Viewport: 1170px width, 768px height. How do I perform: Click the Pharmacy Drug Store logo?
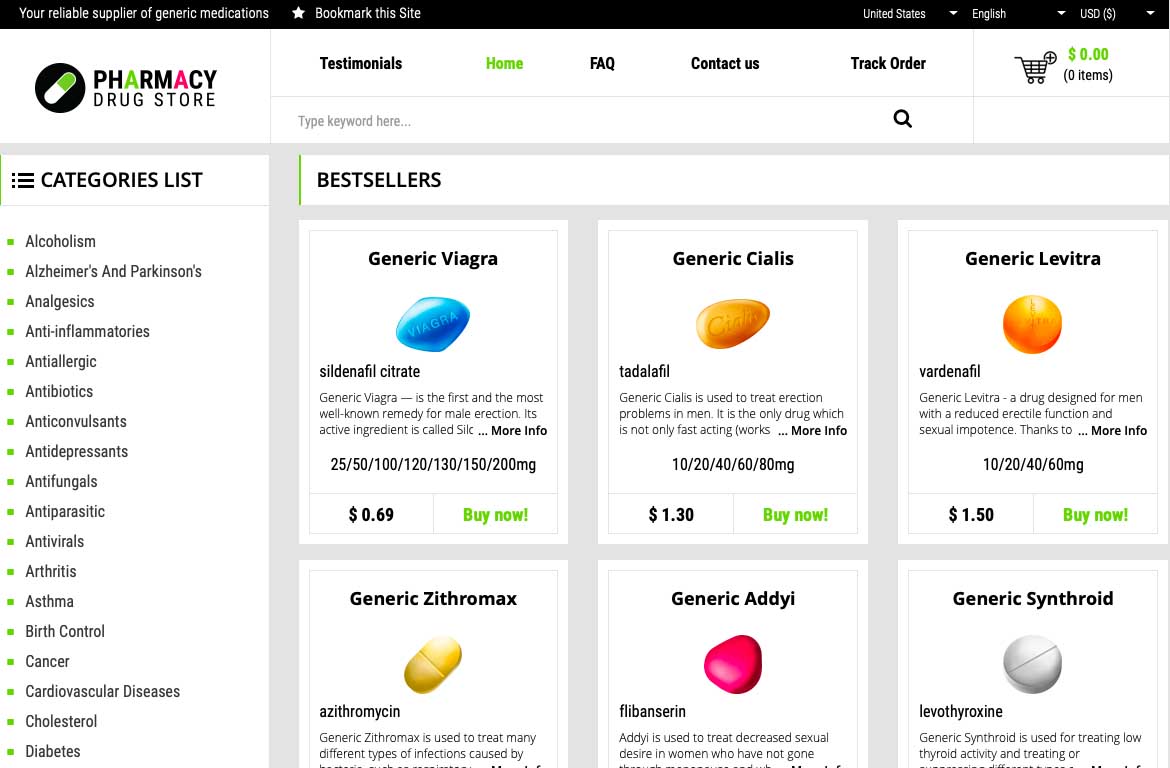126,87
